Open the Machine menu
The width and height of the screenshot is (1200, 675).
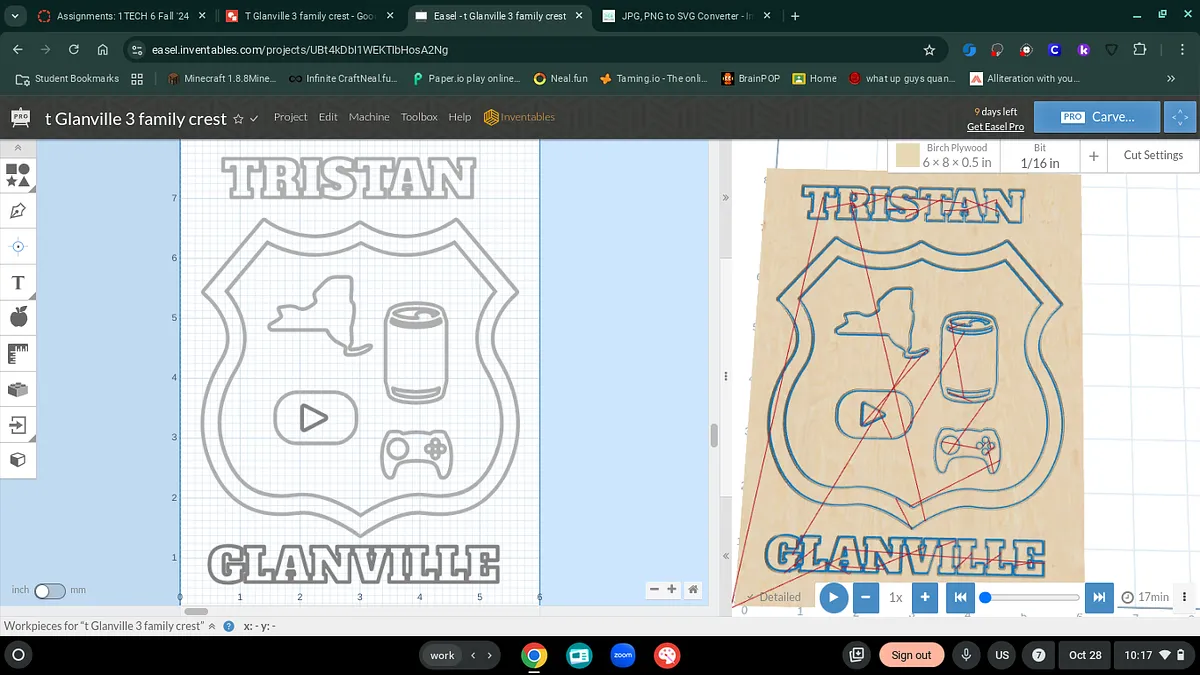(368, 117)
